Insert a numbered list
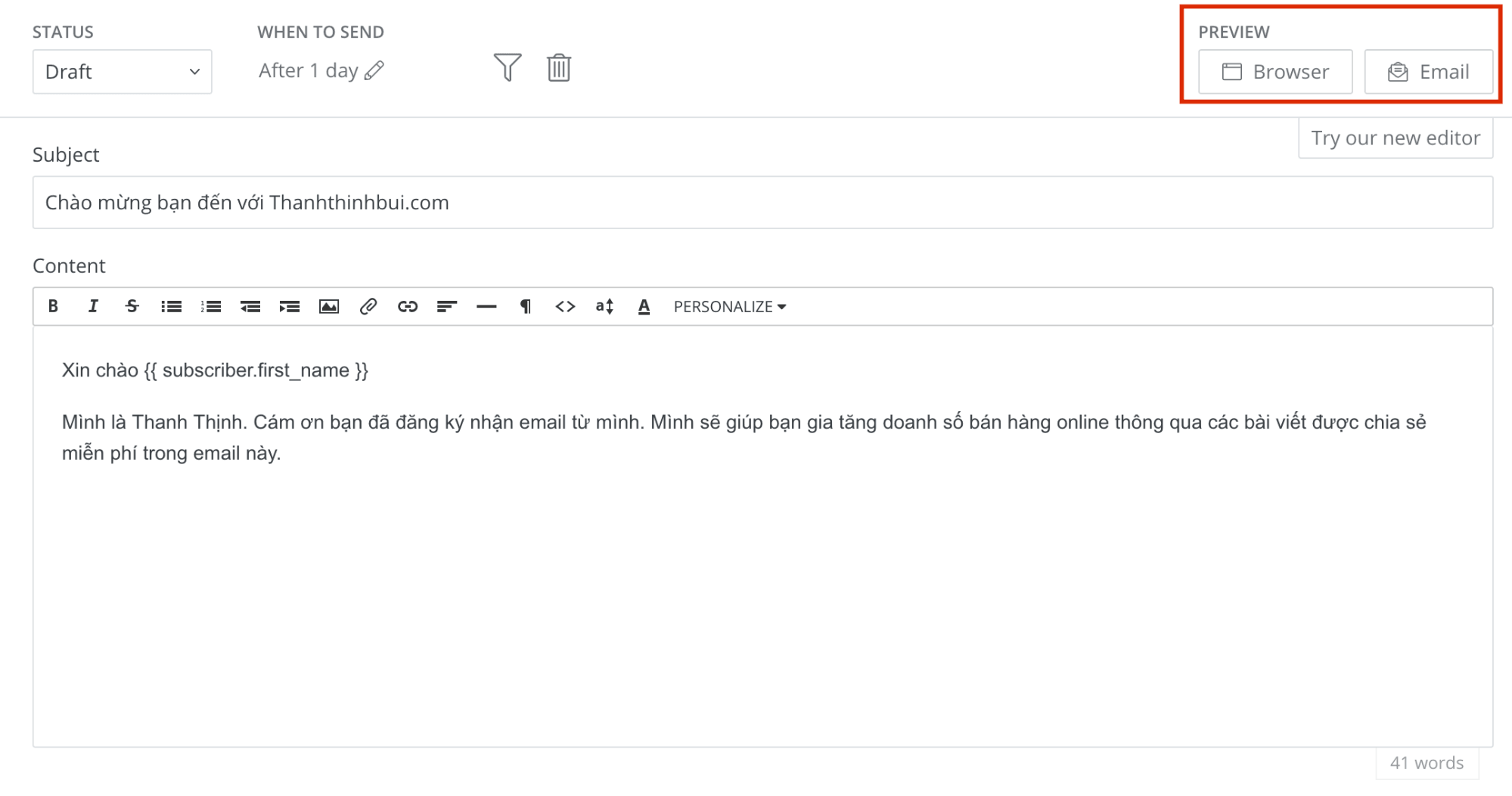This screenshot has height=796, width=1512. pyautogui.click(x=210, y=306)
